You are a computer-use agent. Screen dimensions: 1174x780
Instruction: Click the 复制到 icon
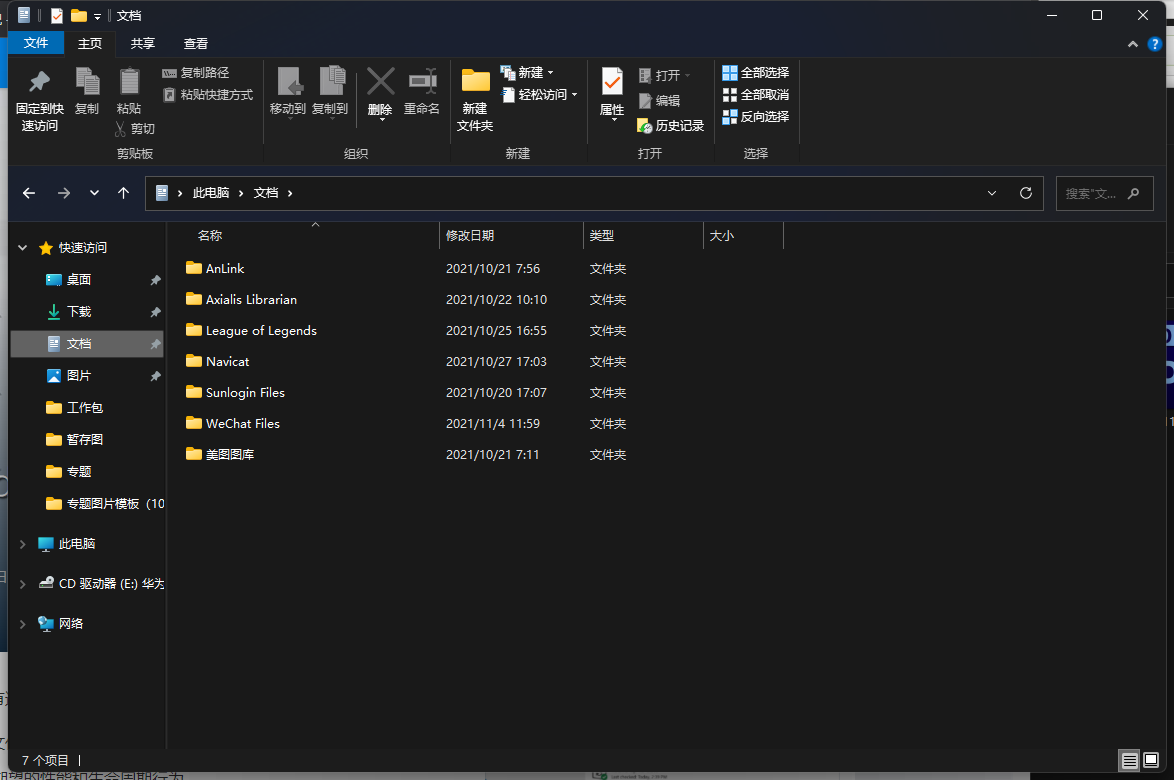[331, 82]
